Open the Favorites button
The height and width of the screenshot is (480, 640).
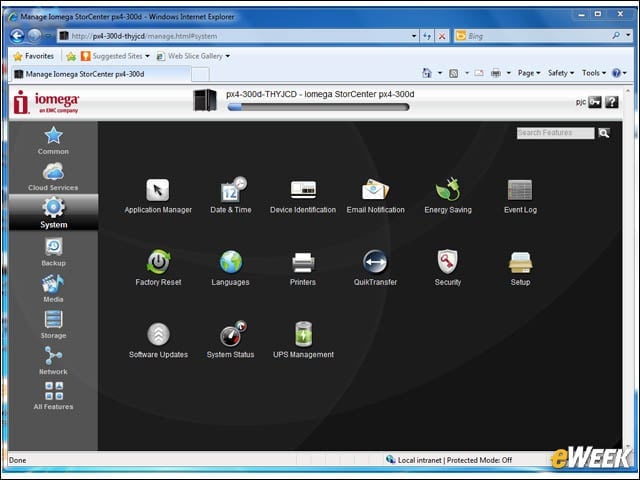click(33, 56)
